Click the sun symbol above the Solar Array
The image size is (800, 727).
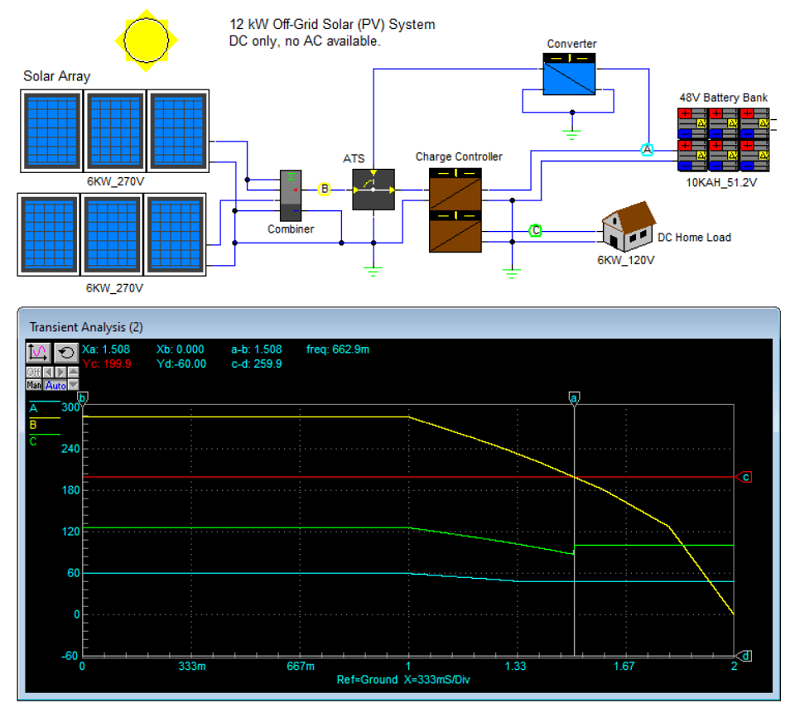point(145,40)
